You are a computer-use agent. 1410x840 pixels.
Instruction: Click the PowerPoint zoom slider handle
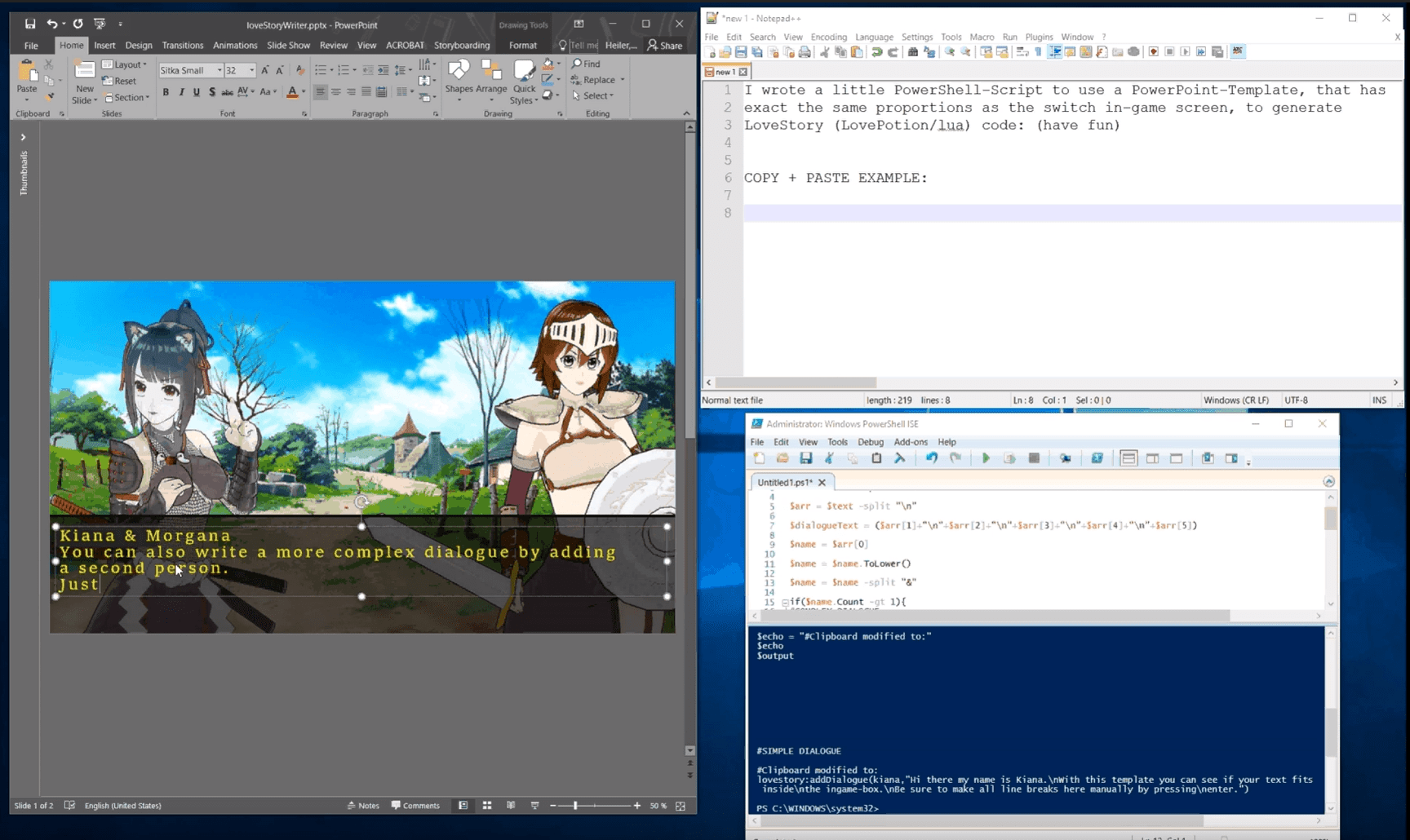point(575,805)
